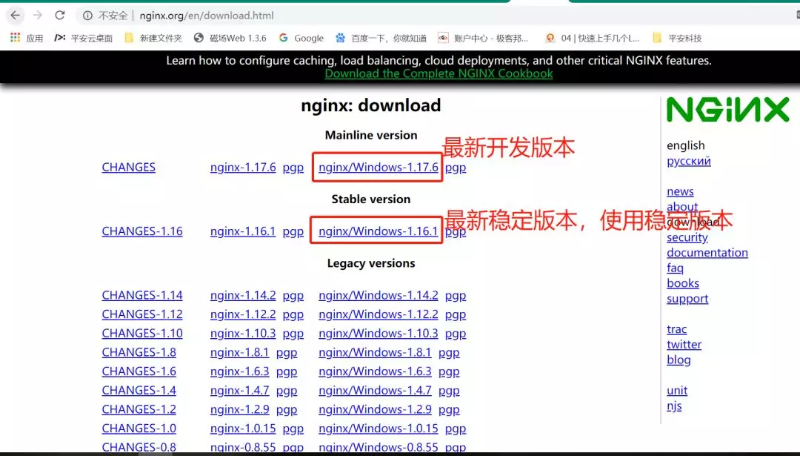800x456 pixels.
Task: Open the CHANGES-1.10 link
Action: [x=142, y=333]
